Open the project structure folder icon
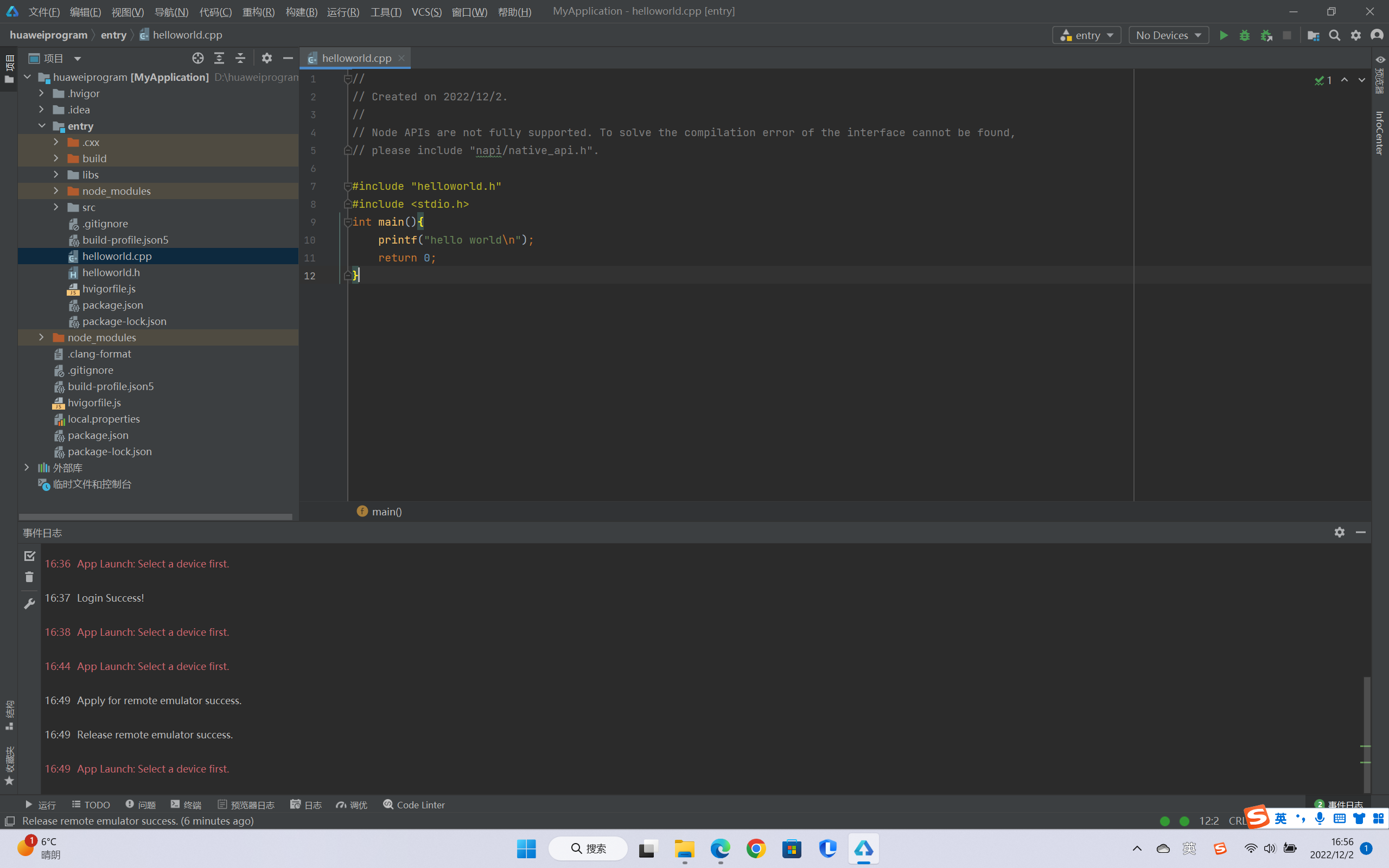 pyautogui.click(x=1313, y=35)
